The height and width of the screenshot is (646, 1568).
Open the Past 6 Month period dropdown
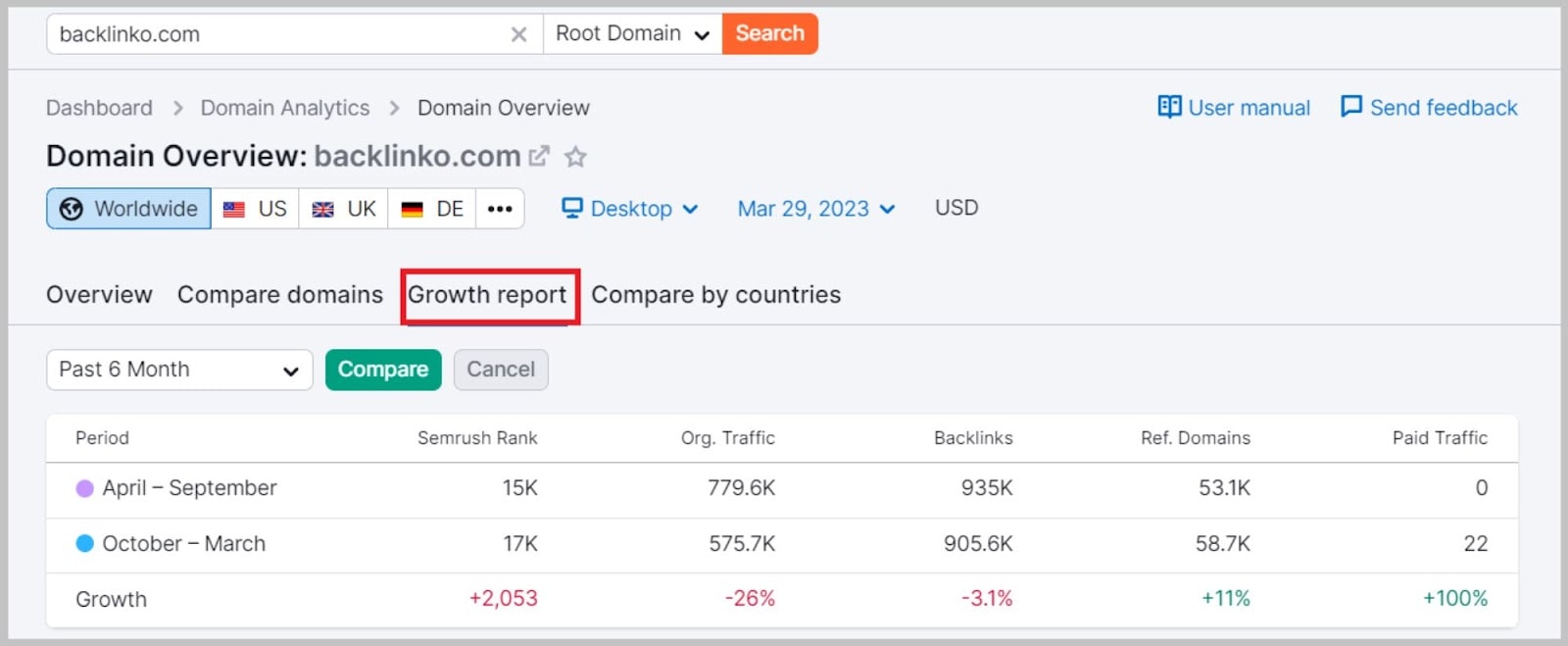tap(179, 370)
